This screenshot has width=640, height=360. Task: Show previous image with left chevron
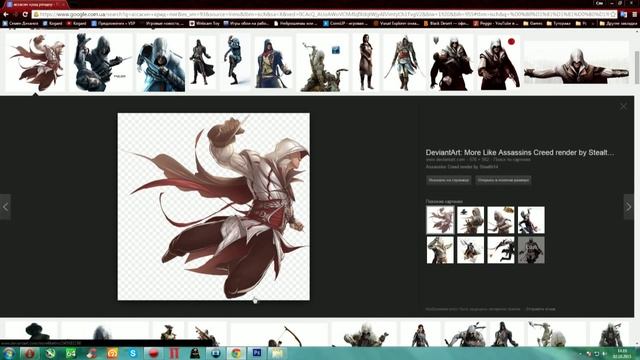pyautogui.click(x=5, y=207)
